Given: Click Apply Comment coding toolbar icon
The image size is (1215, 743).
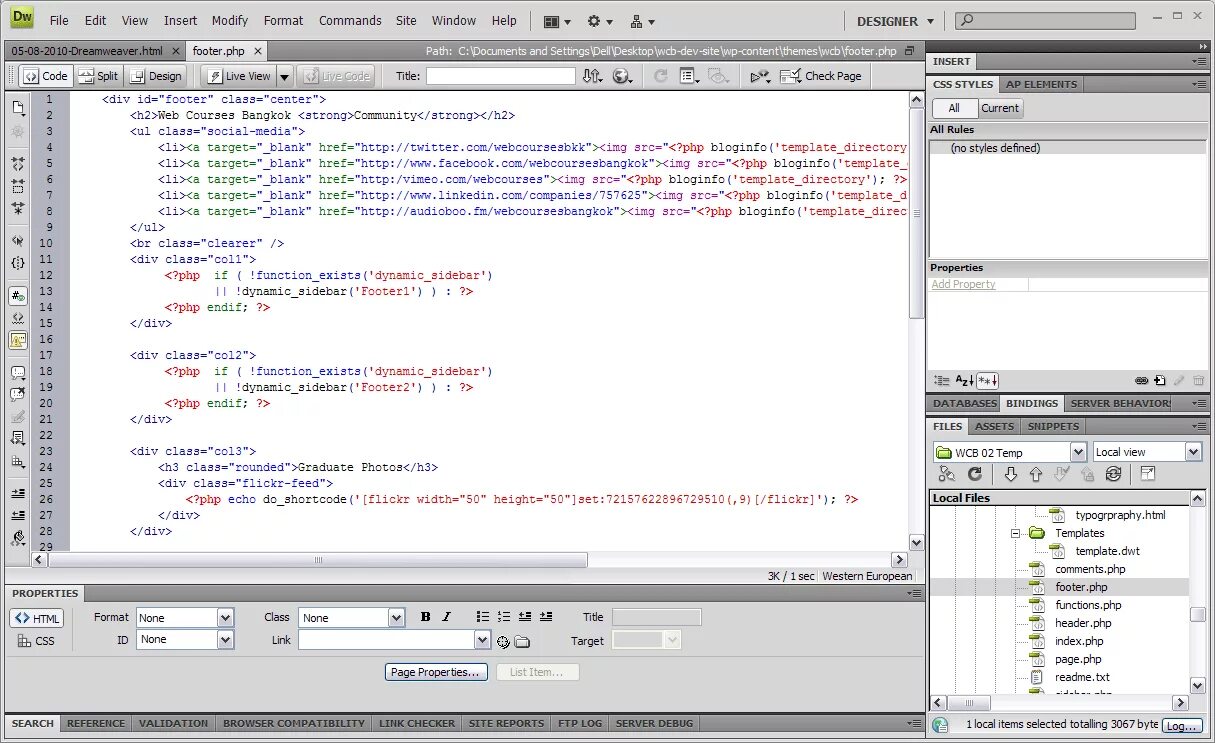Looking at the screenshot, I should (x=17, y=372).
